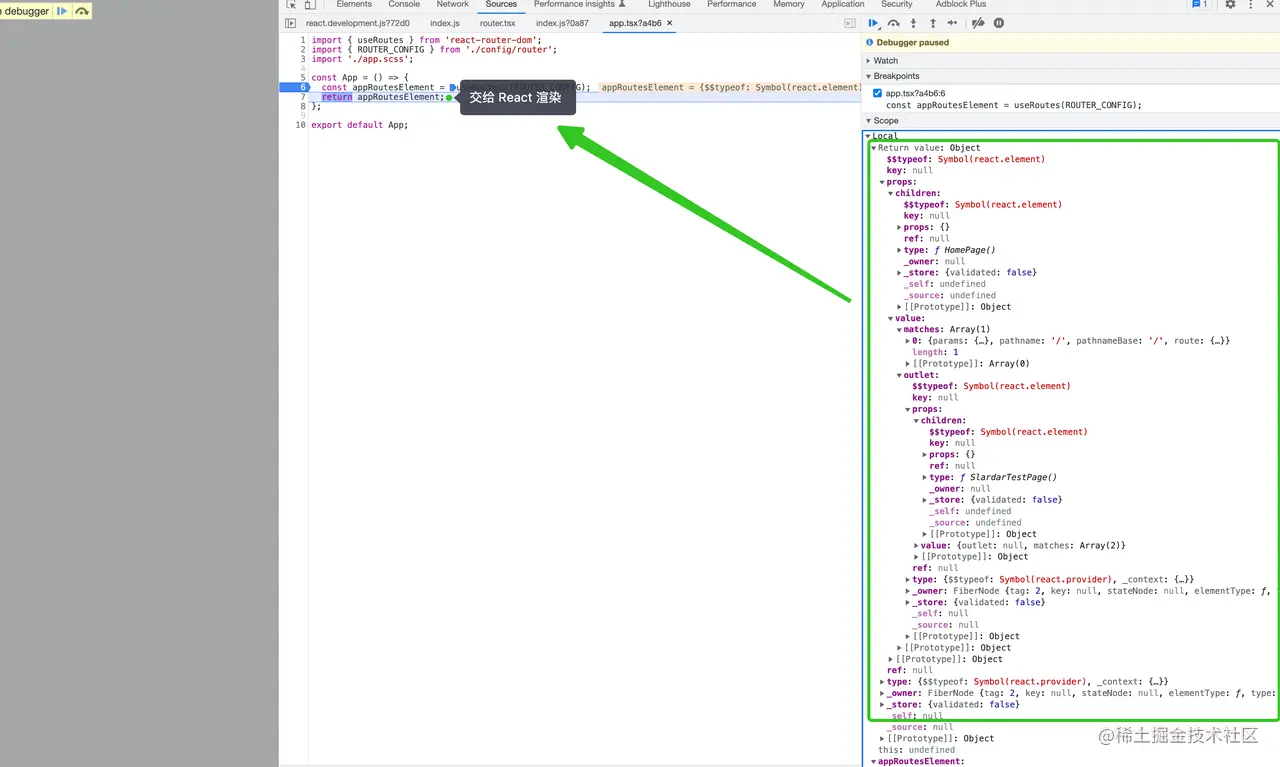Open the Performance insights tab
This screenshot has height=767, width=1280.
pyautogui.click(x=580, y=5)
